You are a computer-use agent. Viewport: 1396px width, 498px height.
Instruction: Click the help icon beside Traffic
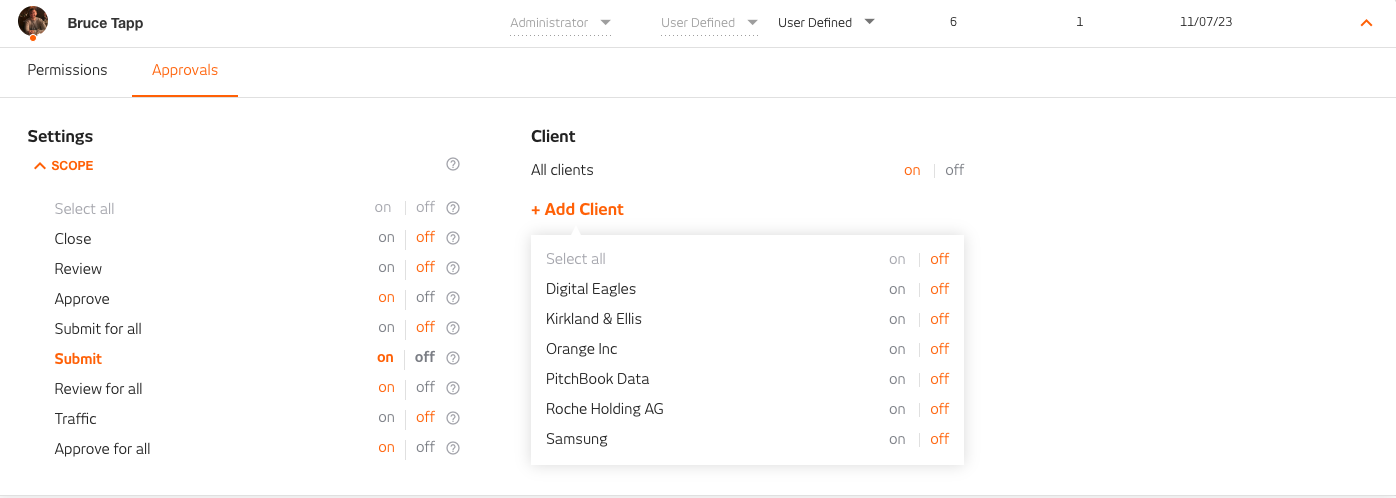[453, 418]
